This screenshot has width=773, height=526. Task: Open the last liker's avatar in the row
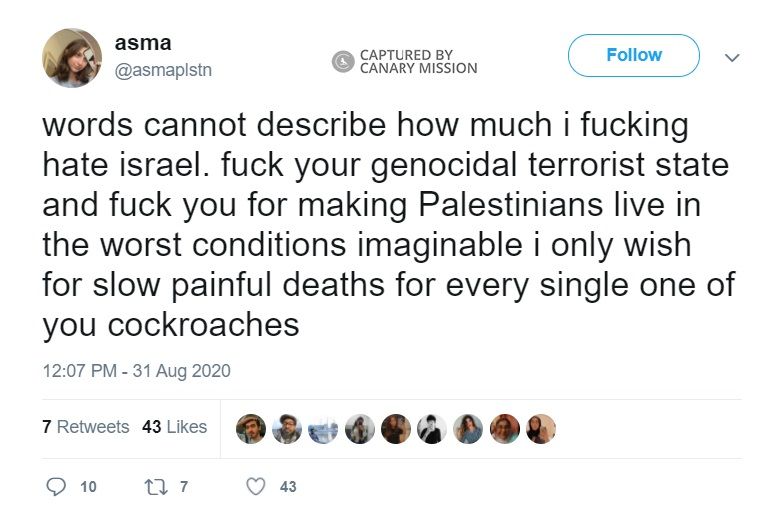tap(540, 429)
